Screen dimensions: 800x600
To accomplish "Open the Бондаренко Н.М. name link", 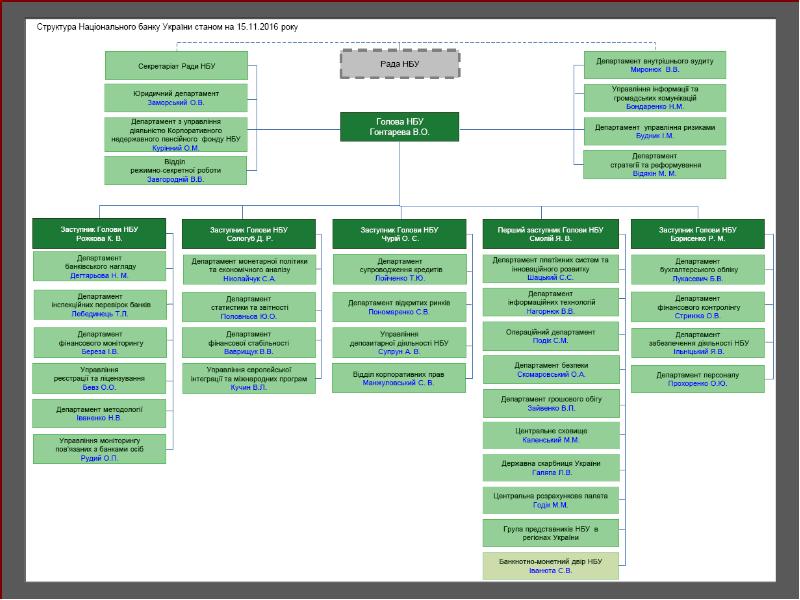I will point(655,105).
